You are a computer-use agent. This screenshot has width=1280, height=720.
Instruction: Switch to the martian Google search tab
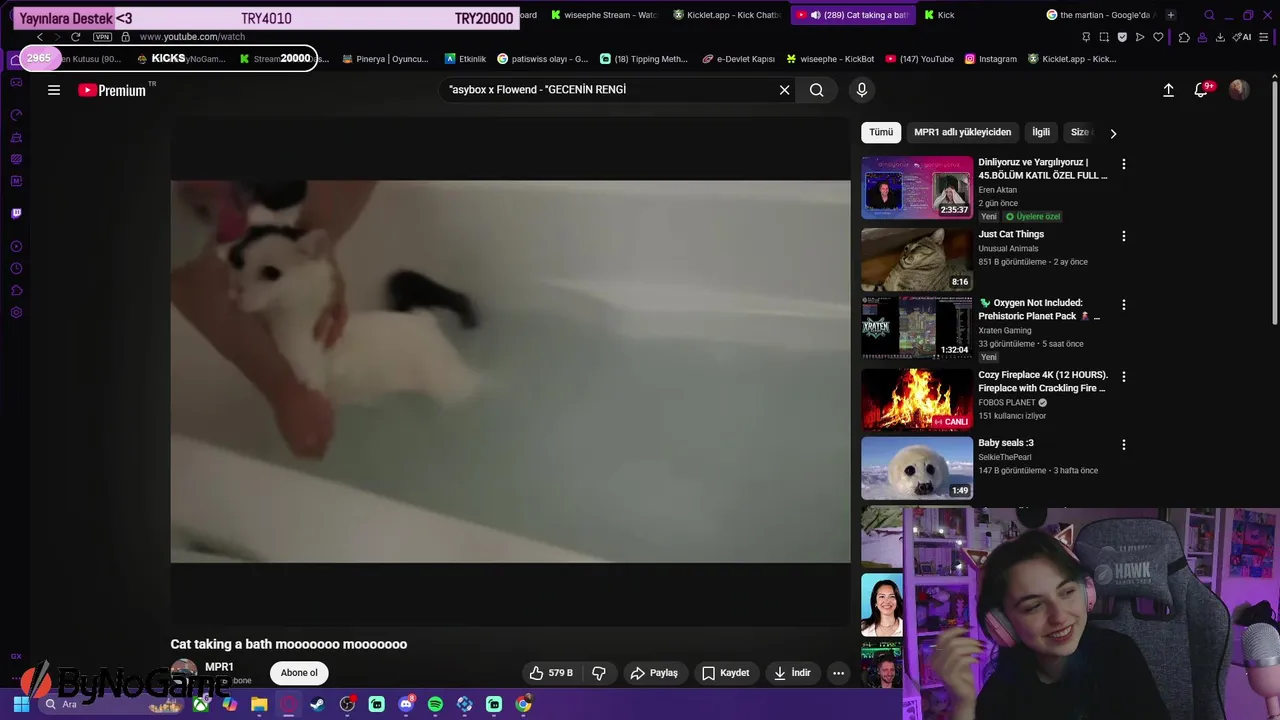click(x=1098, y=15)
